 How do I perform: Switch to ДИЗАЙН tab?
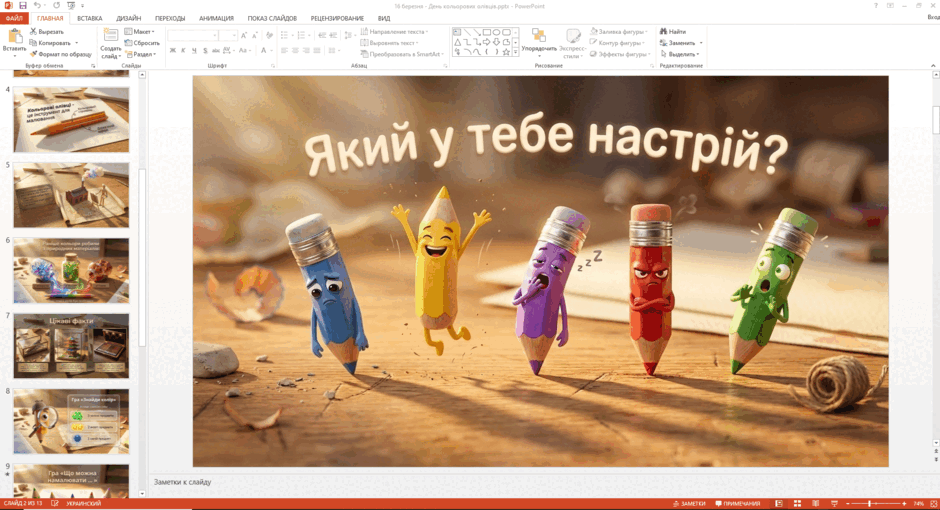click(x=128, y=18)
